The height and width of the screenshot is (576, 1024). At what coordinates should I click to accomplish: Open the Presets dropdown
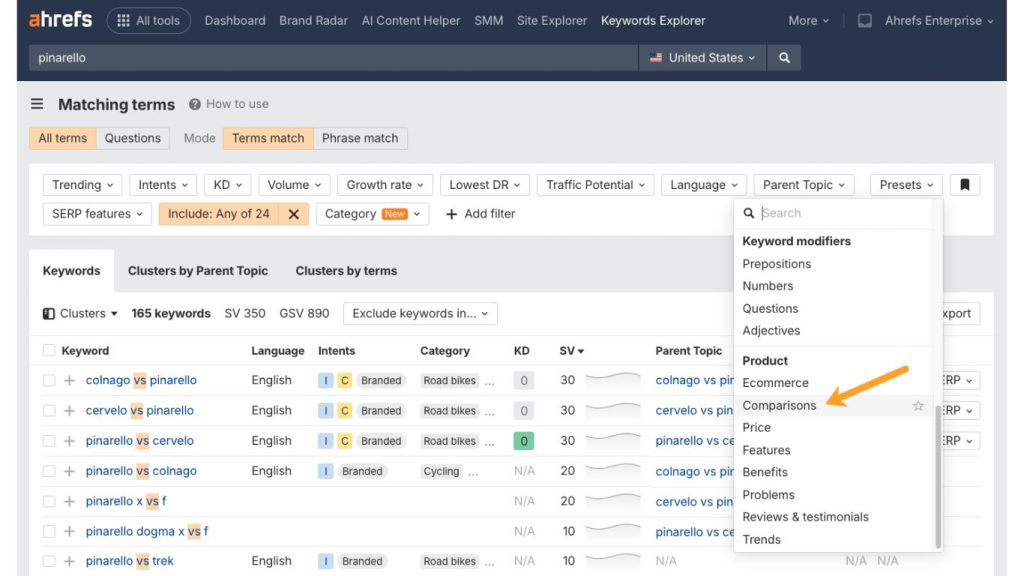pos(906,185)
